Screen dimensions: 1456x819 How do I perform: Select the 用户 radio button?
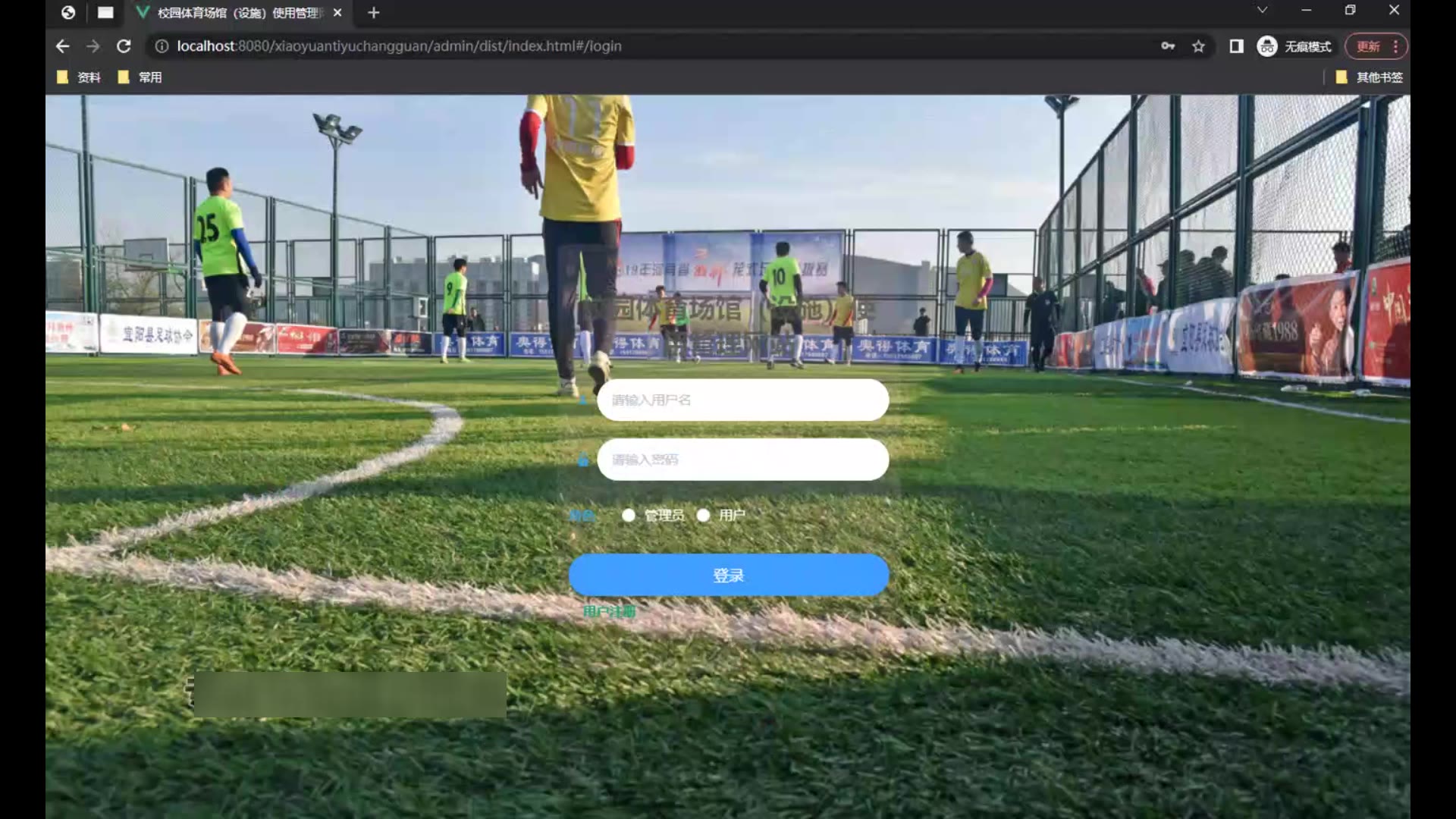[704, 516]
